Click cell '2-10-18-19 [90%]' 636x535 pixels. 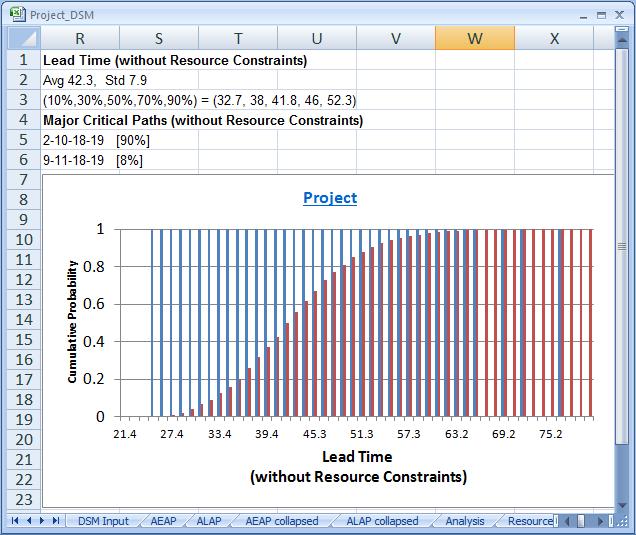coord(97,140)
